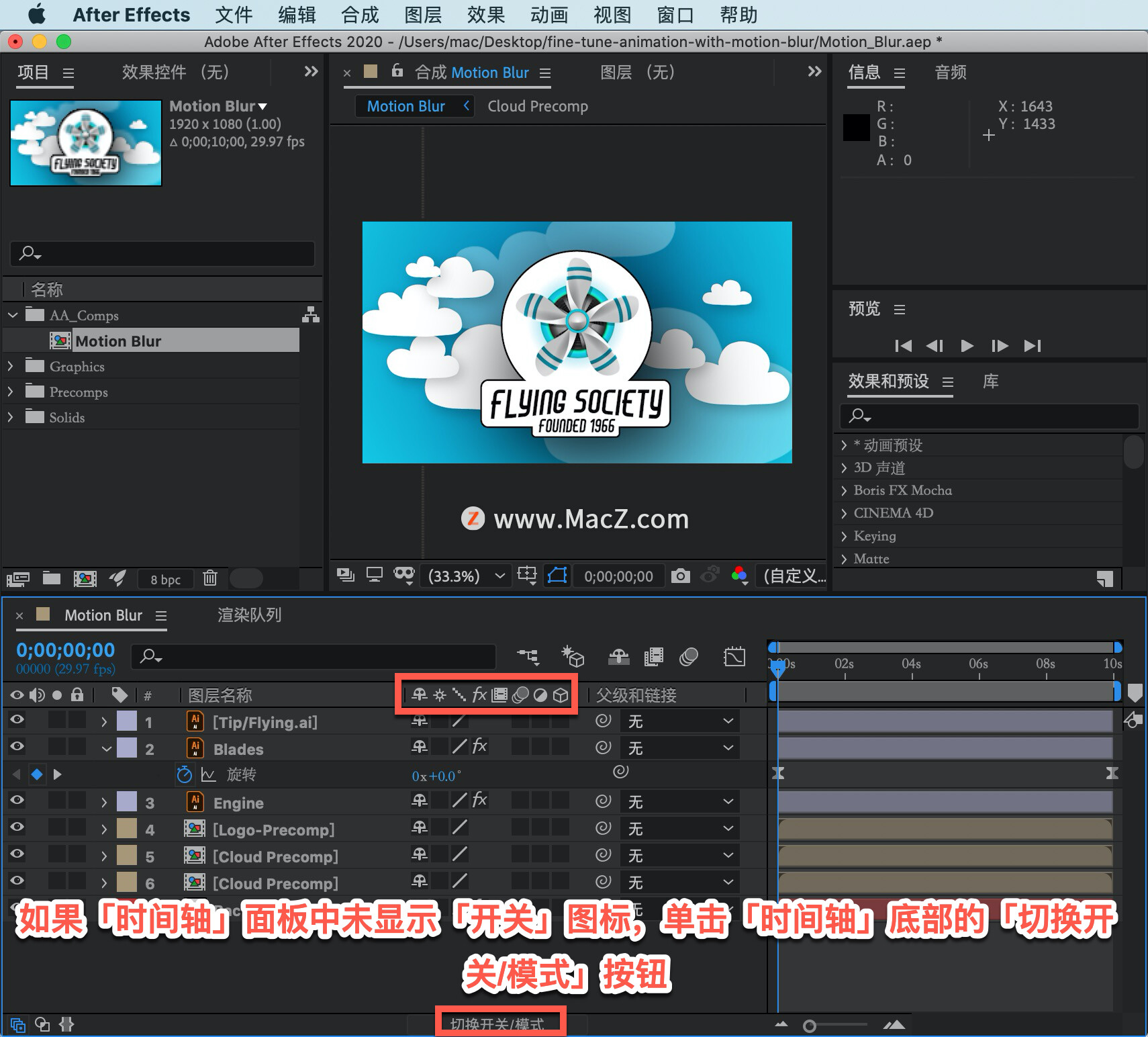Expand the Engine layer twirl arrow
This screenshot has width=1148, height=1037.
coord(104,803)
